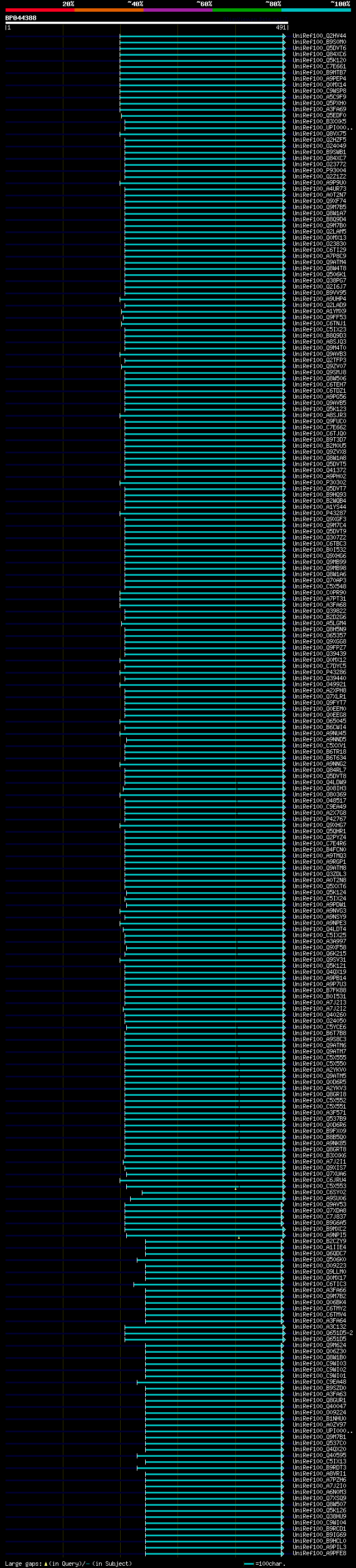This screenshot has width=356, height=1568.
Task: Click the UniRef100_B3XXK5 label
Action: point(319,122)
